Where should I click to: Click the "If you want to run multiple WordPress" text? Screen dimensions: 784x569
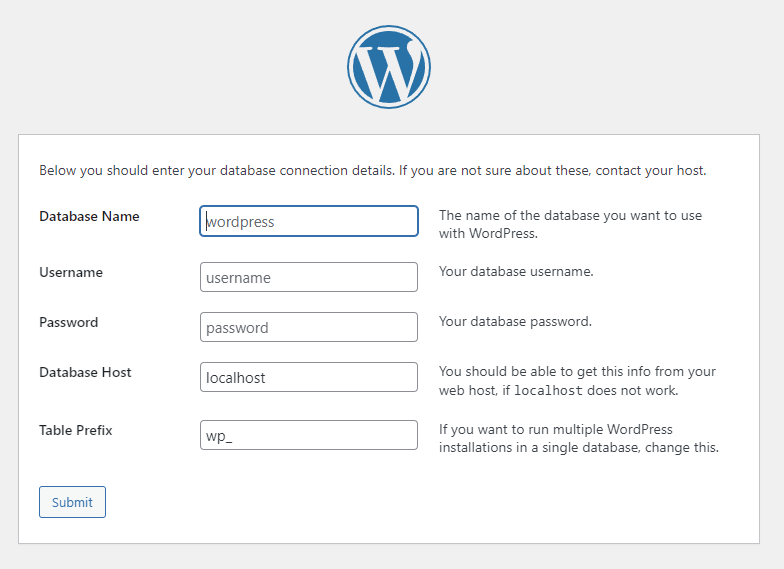579,438
